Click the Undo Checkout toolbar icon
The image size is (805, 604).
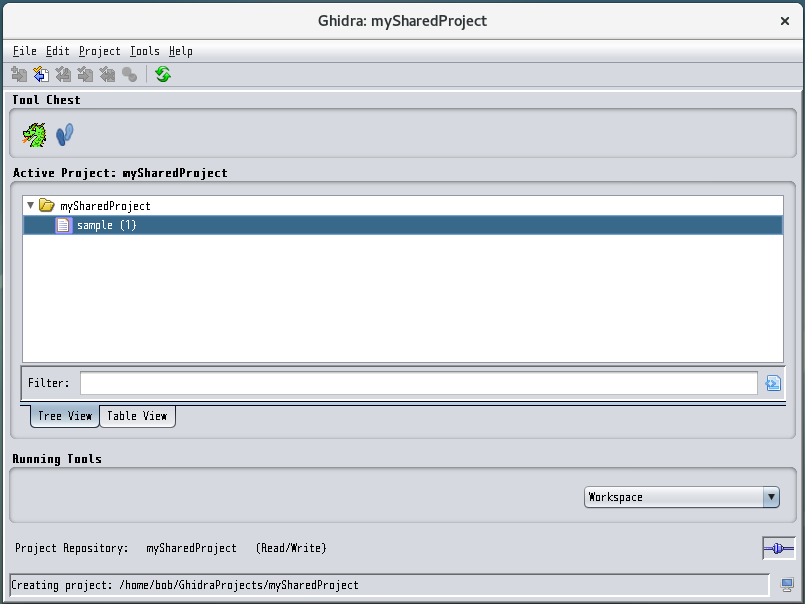tap(107, 75)
